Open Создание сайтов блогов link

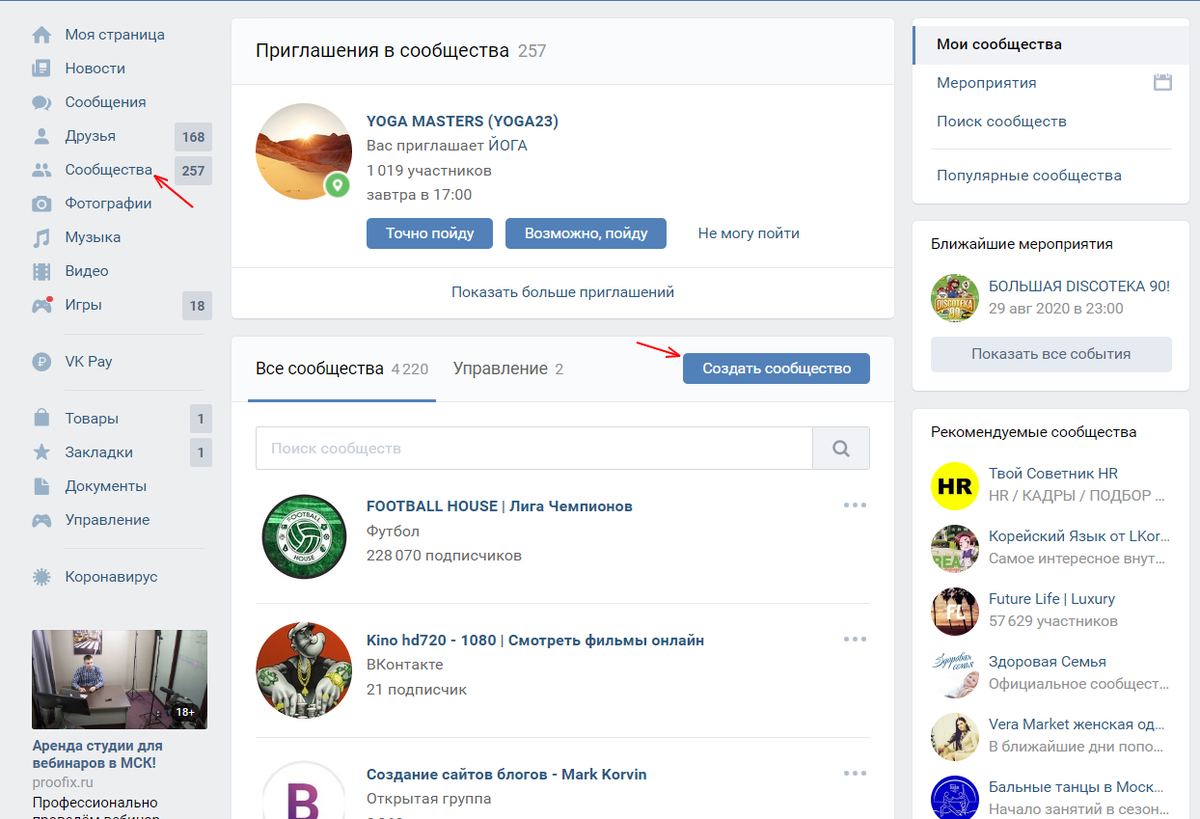(506, 774)
